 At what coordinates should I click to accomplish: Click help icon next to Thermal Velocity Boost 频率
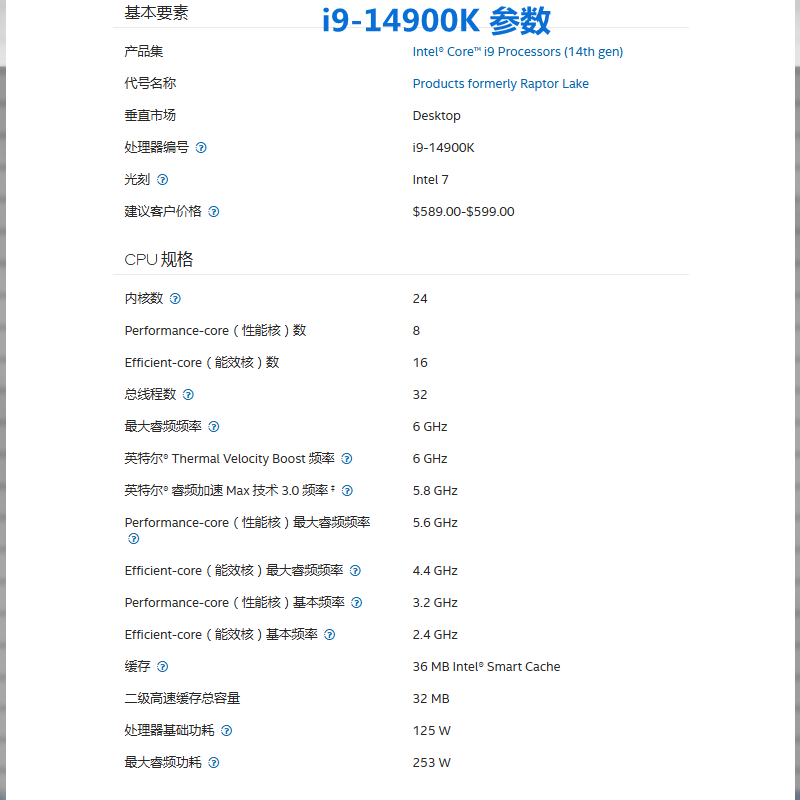coord(346,459)
